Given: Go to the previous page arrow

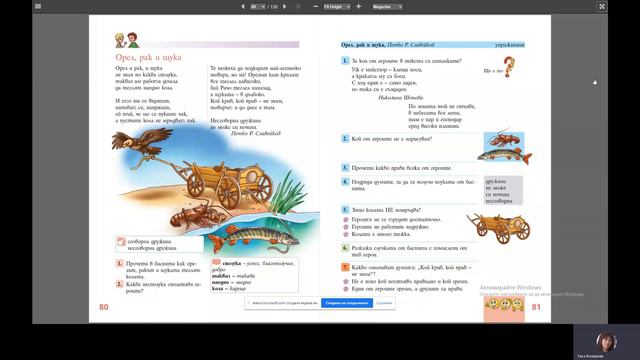Looking at the screenshot, I should 242,7.
